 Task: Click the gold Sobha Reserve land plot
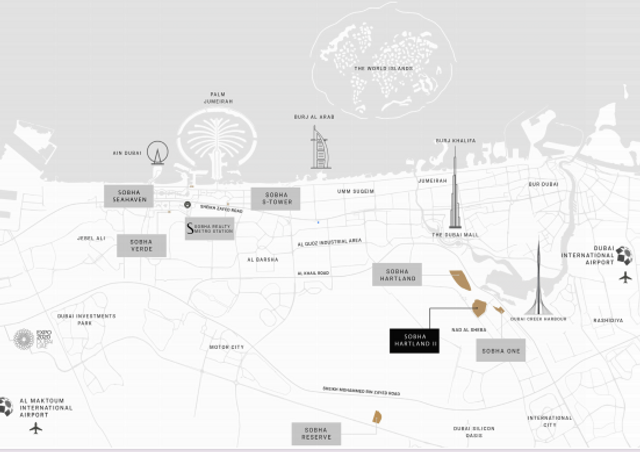pyautogui.click(x=377, y=417)
